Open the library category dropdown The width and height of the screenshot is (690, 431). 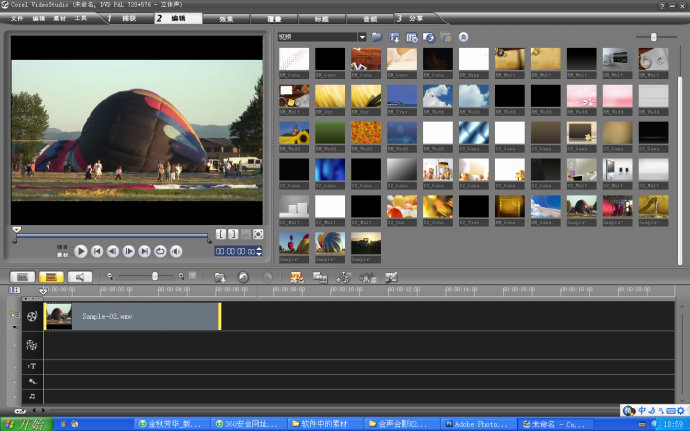tap(361, 37)
